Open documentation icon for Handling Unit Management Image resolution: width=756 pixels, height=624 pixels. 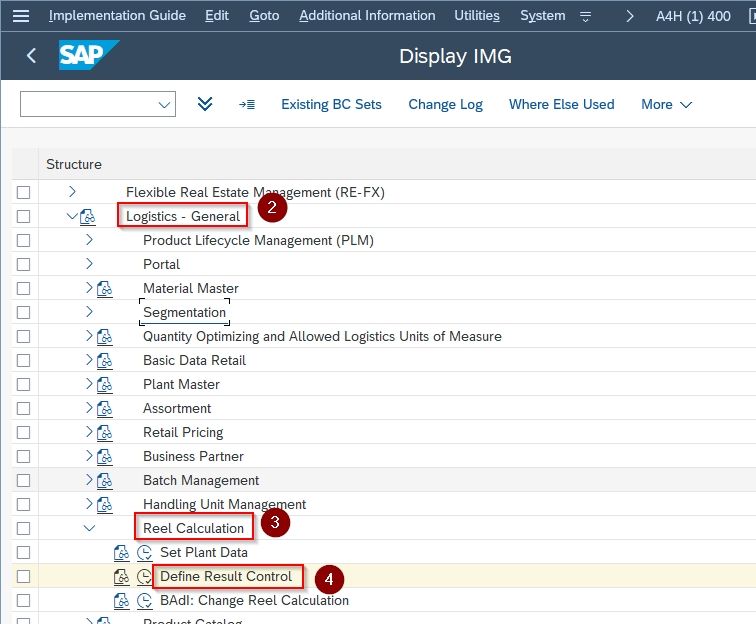point(105,504)
